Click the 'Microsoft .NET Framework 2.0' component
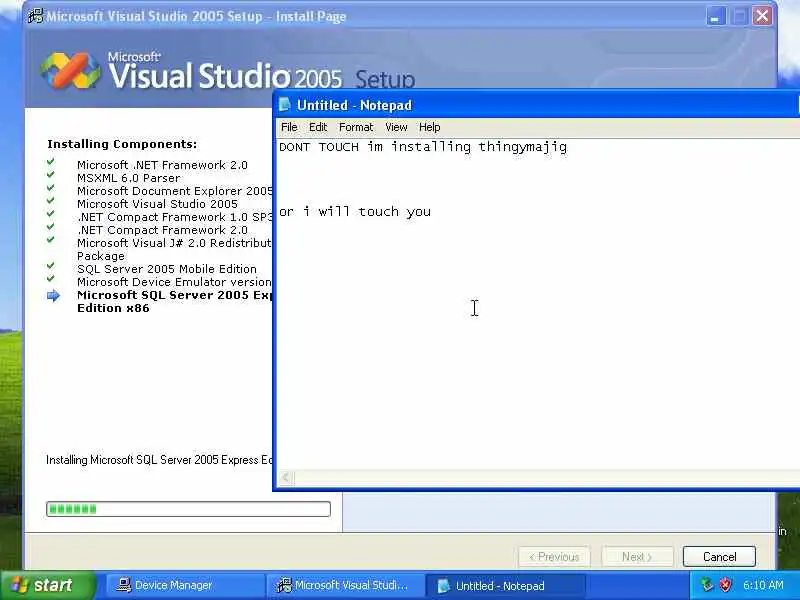 click(162, 165)
